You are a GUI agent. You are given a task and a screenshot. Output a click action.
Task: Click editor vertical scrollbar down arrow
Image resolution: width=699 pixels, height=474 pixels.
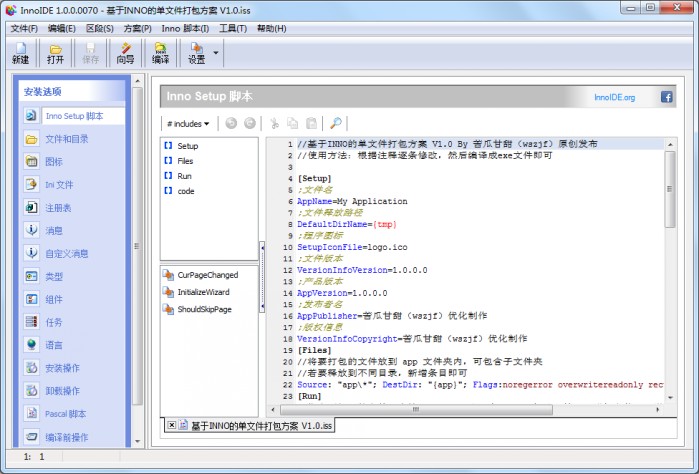point(670,397)
